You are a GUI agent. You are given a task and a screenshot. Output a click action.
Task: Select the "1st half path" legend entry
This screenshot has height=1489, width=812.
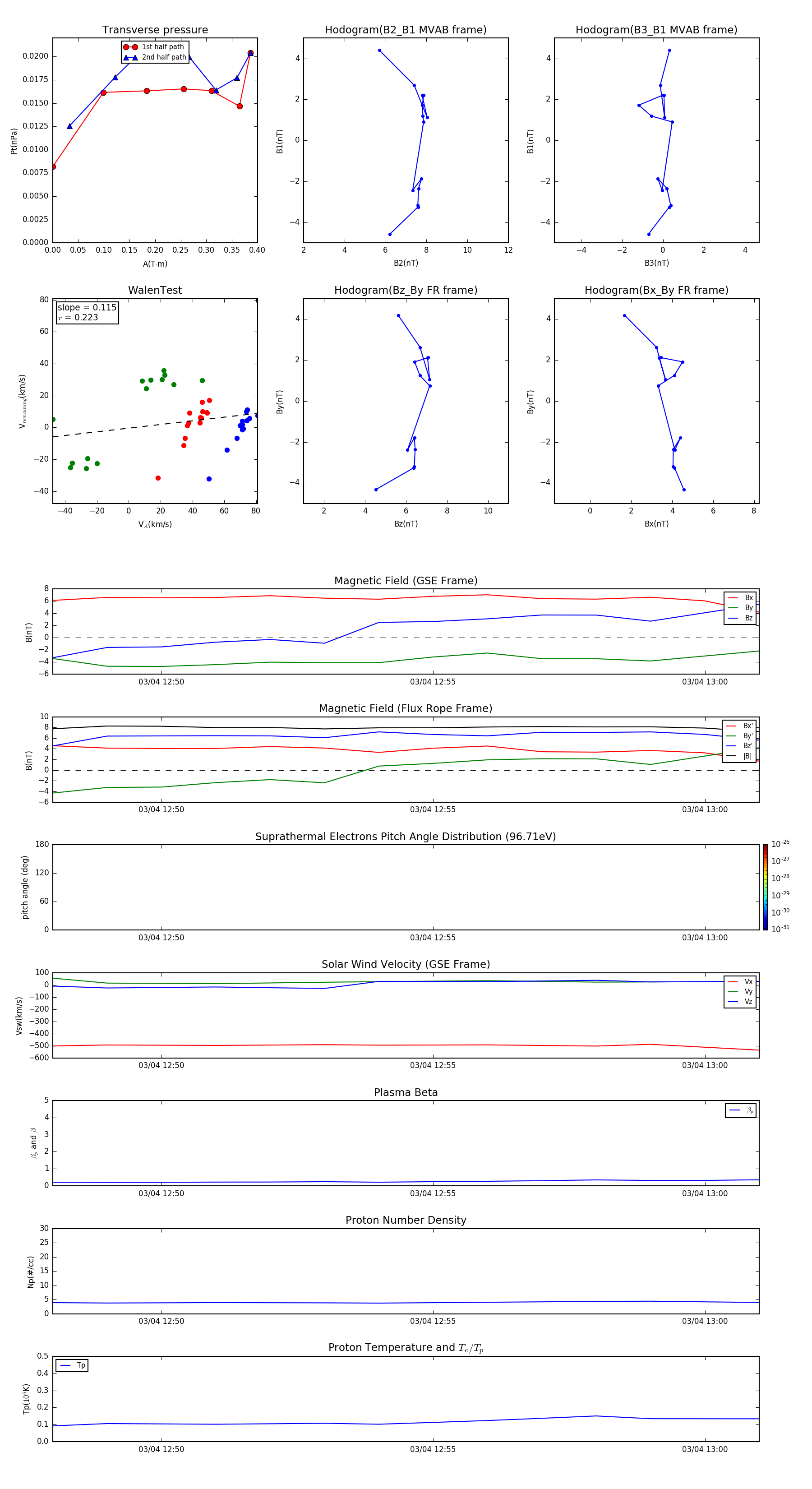(154, 47)
